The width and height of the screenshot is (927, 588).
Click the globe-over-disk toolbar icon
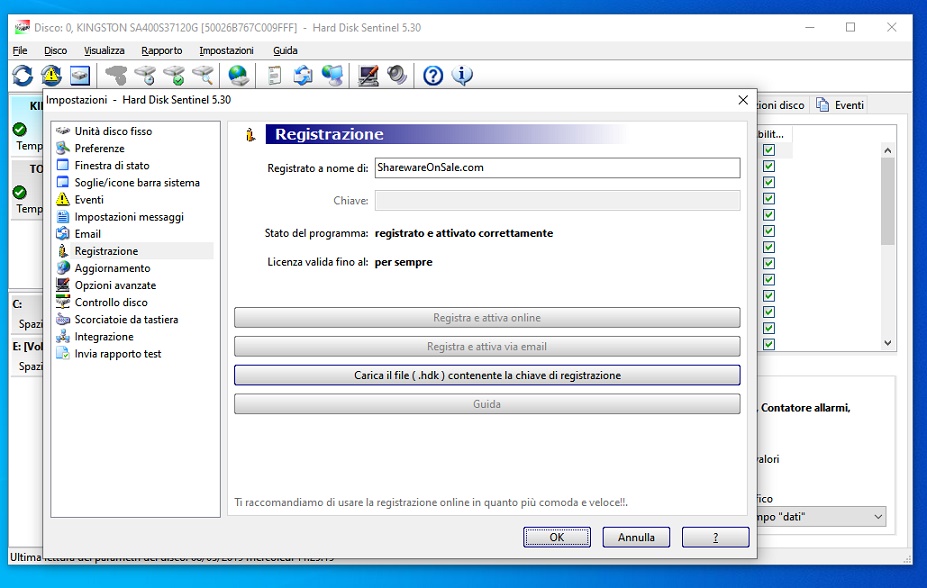pyautogui.click(x=238, y=76)
